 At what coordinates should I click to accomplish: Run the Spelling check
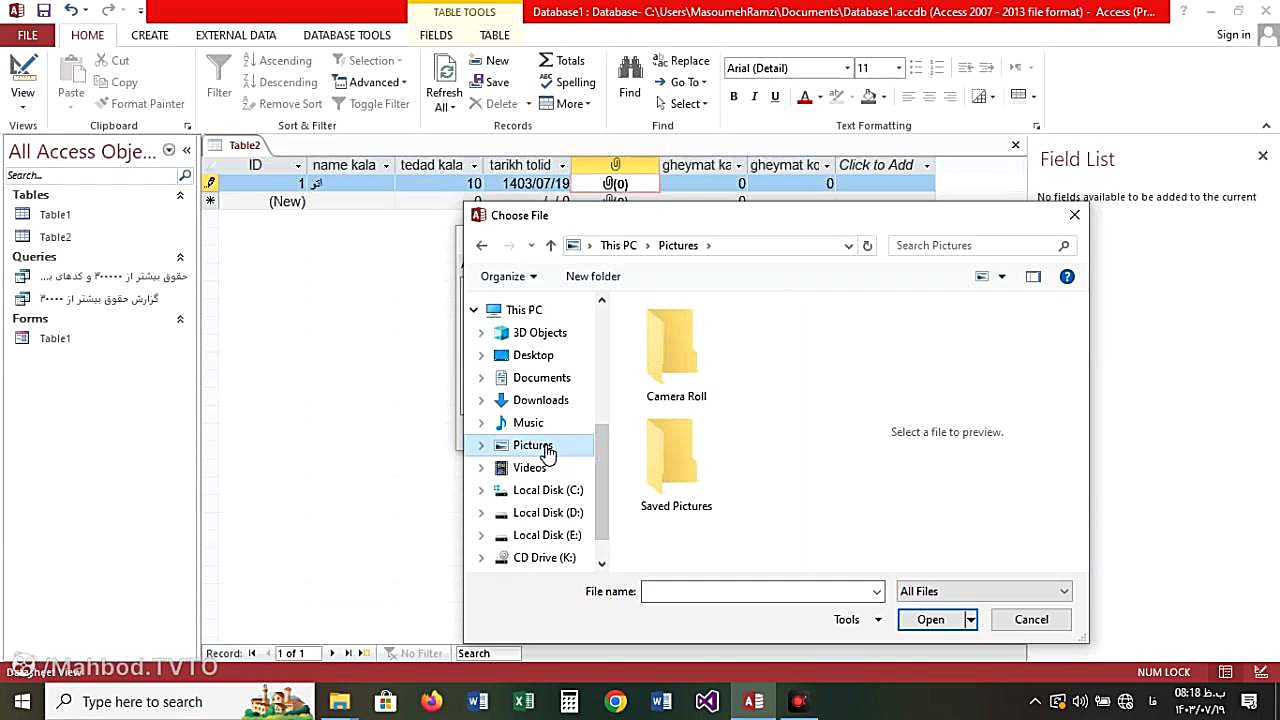[567, 82]
